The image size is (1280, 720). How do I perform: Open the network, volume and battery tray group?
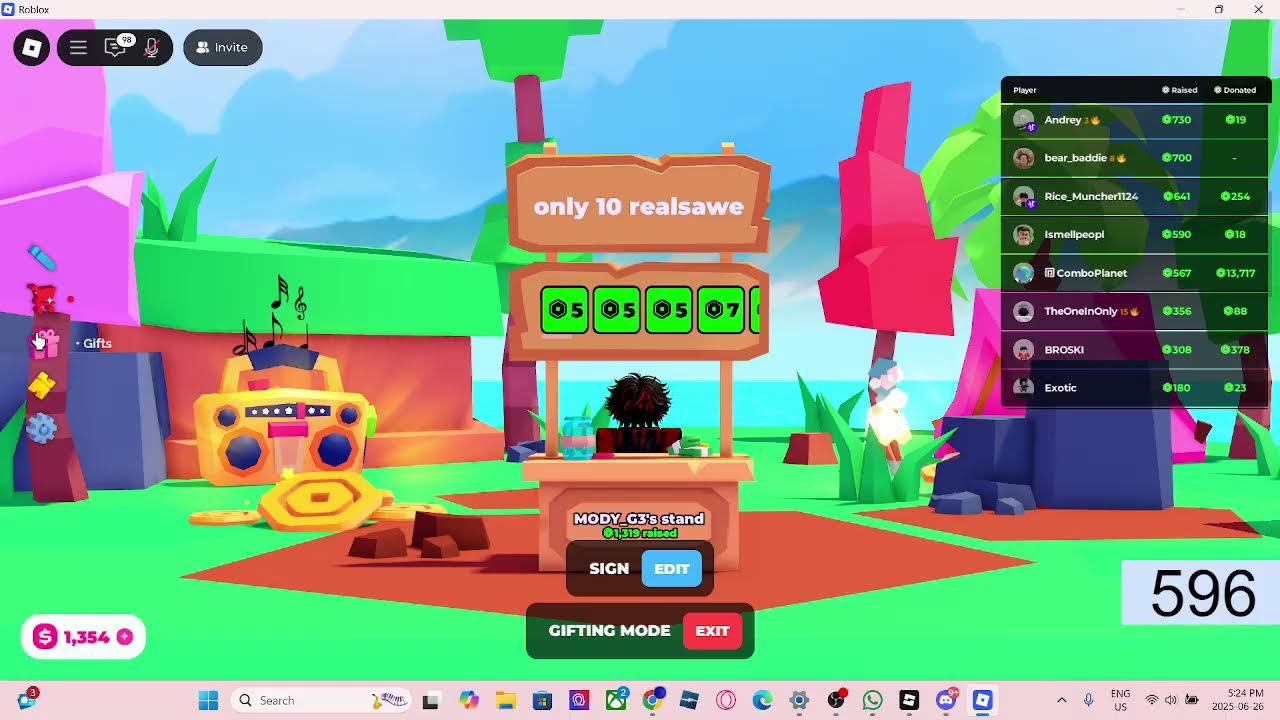pyautogui.click(x=1171, y=700)
